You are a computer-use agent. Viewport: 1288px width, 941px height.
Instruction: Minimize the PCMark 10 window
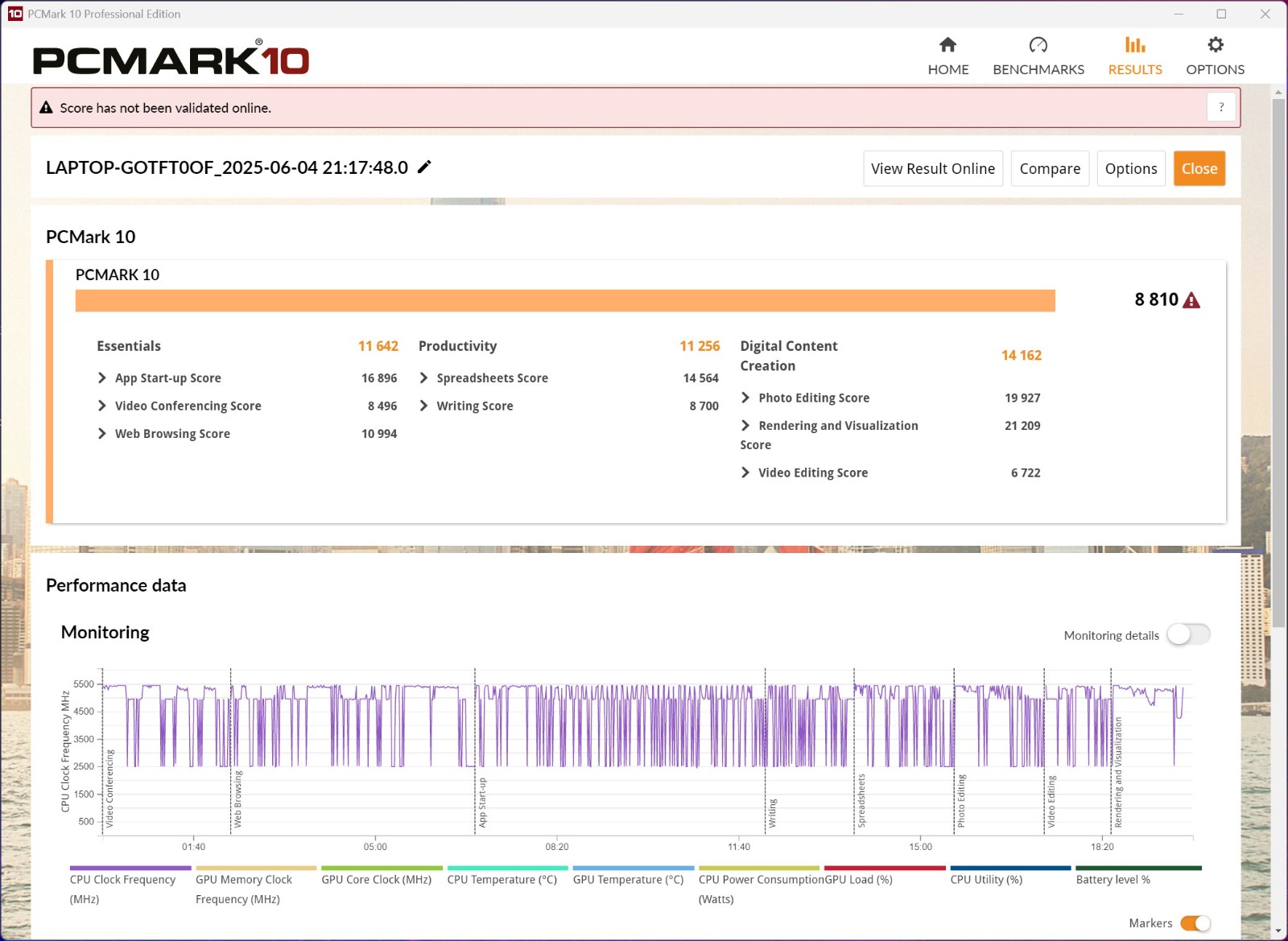pos(1179,14)
